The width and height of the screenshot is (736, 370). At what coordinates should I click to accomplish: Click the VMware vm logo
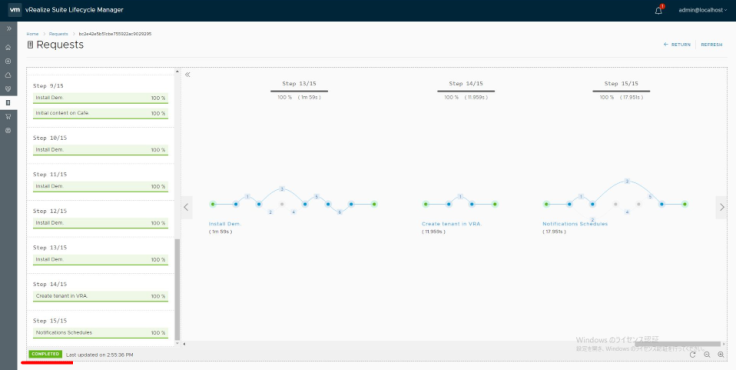pos(15,10)
